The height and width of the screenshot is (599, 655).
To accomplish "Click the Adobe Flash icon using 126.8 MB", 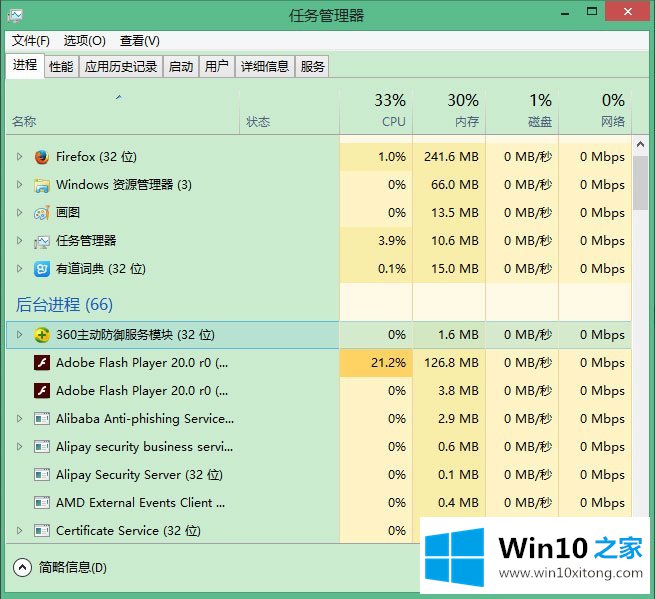I will pyautogui.click(x=42, y=363).
